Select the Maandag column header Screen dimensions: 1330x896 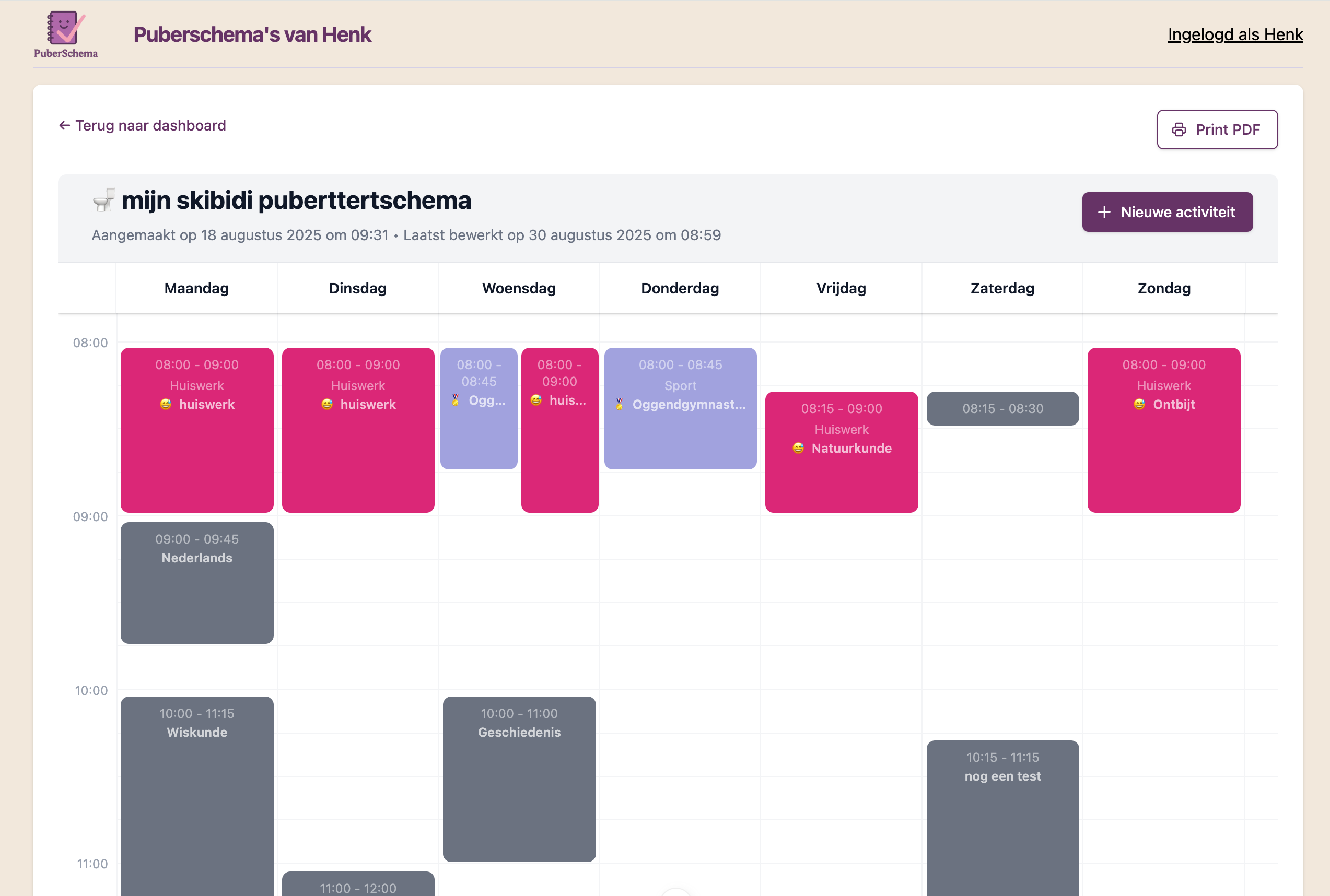click(196, 288)
